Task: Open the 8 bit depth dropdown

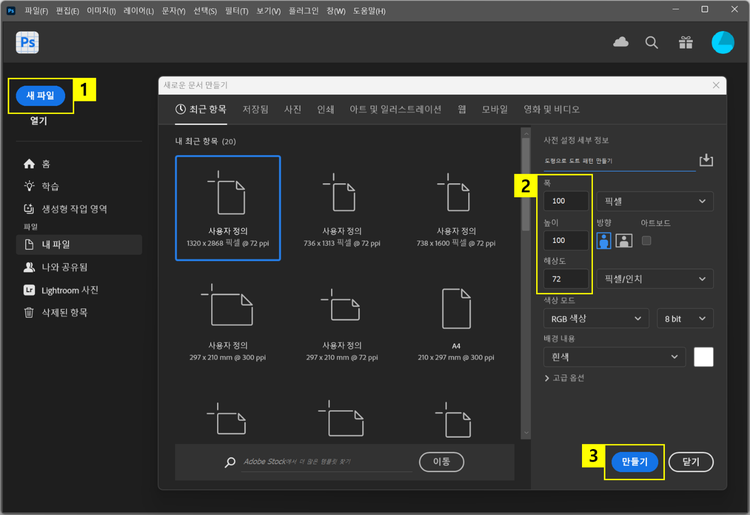Action: point(685,318)
